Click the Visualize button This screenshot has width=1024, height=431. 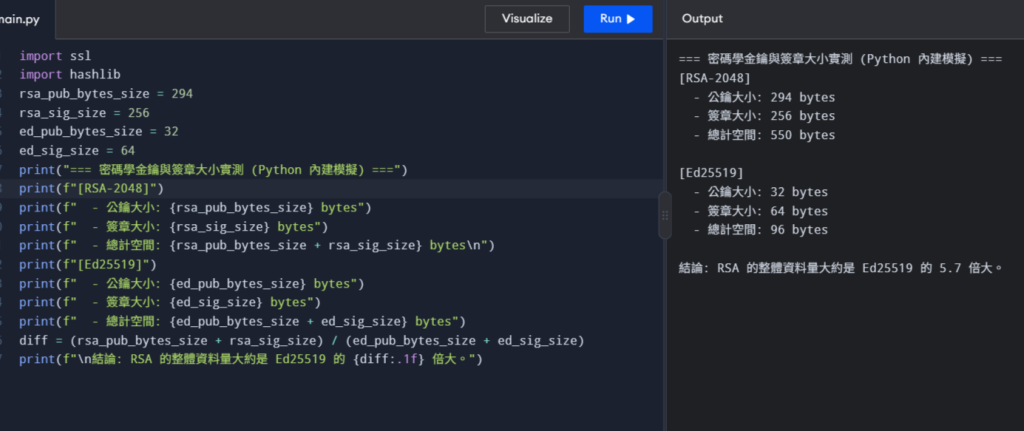click(527, 19)
